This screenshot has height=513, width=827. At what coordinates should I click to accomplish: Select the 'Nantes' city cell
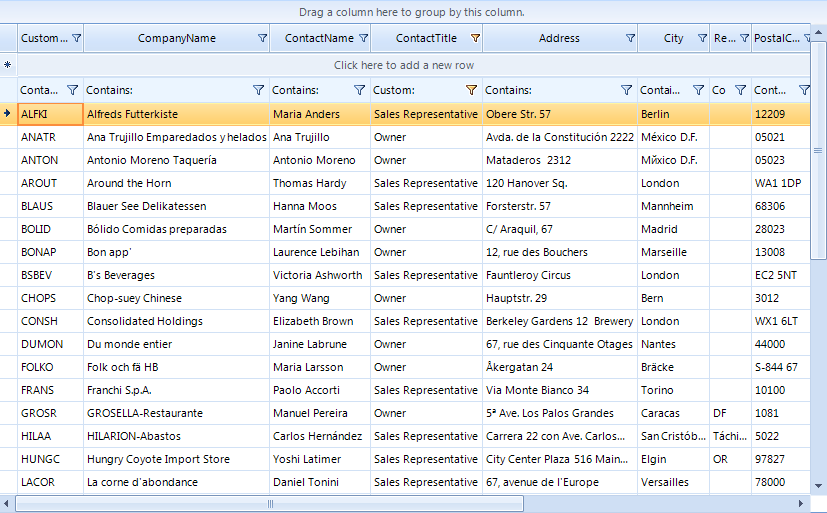pos(674,344)
